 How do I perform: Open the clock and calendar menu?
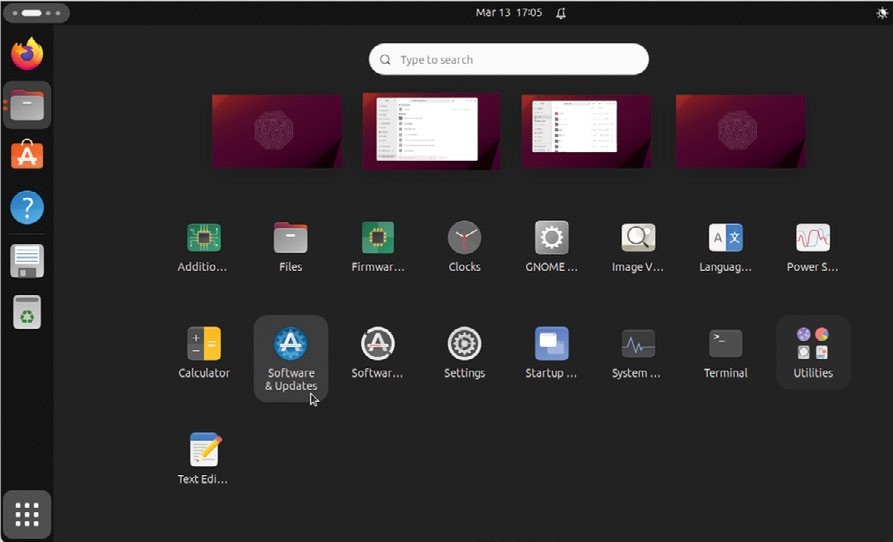(x=509, y=13)
